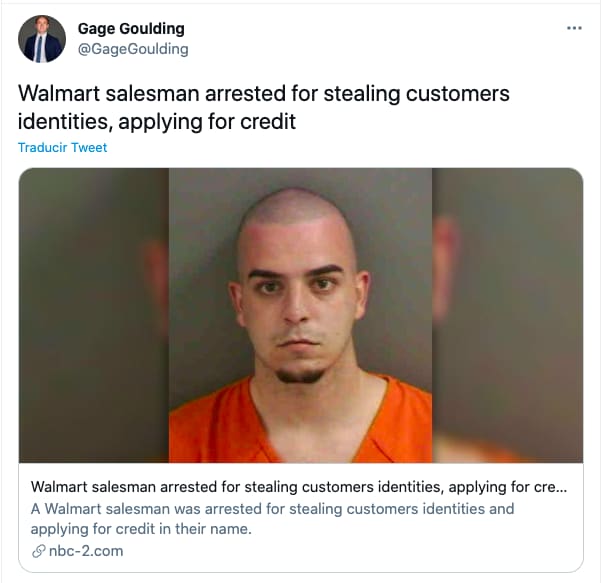602x583 pixels.
Task: Click blank space right of nbc-2.com
Action: [x=346, y=551]
